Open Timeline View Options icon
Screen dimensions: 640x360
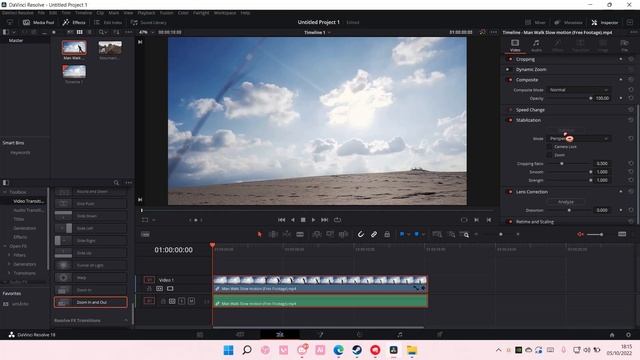145,234
